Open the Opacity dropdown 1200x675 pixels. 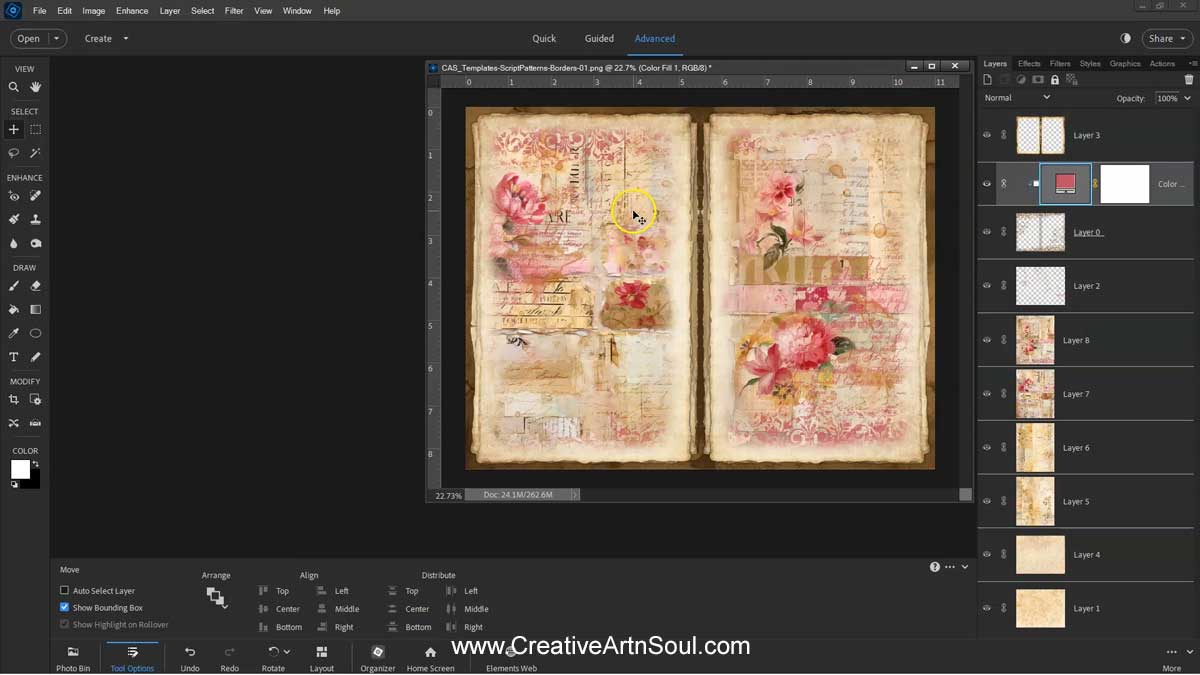tap(1186, 97)
